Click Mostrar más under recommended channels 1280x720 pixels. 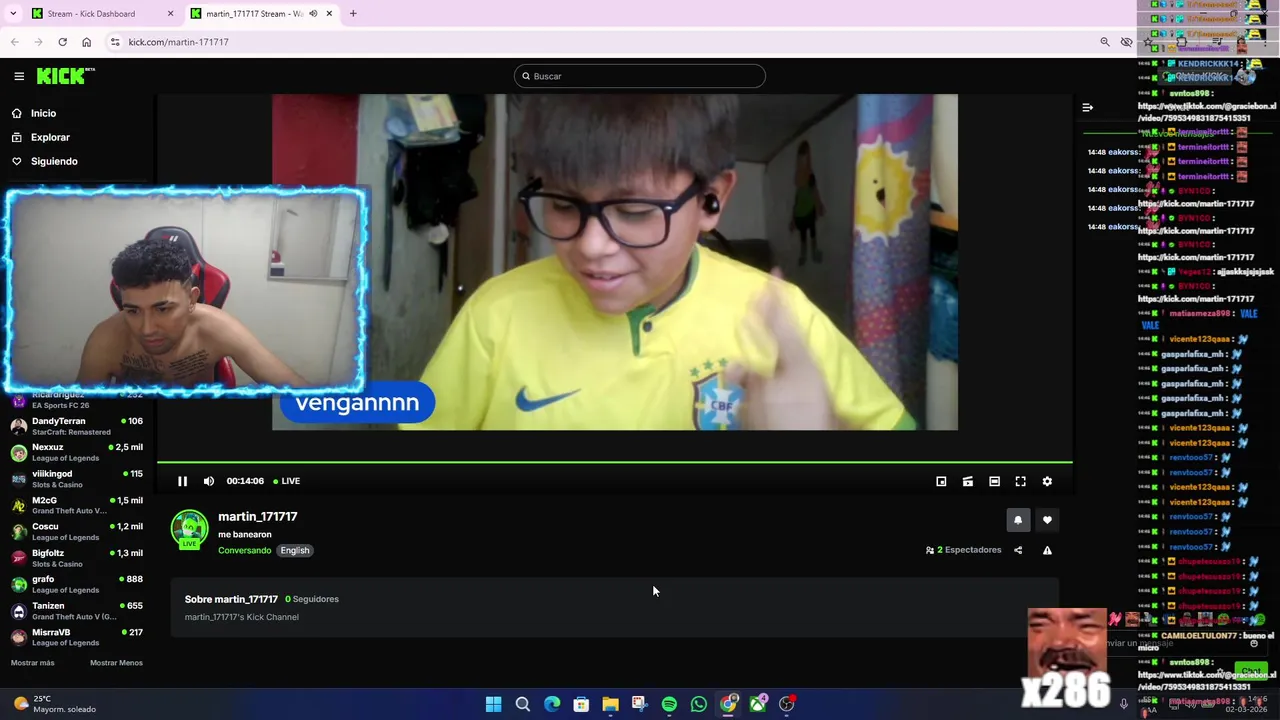[x=33, y=663]
